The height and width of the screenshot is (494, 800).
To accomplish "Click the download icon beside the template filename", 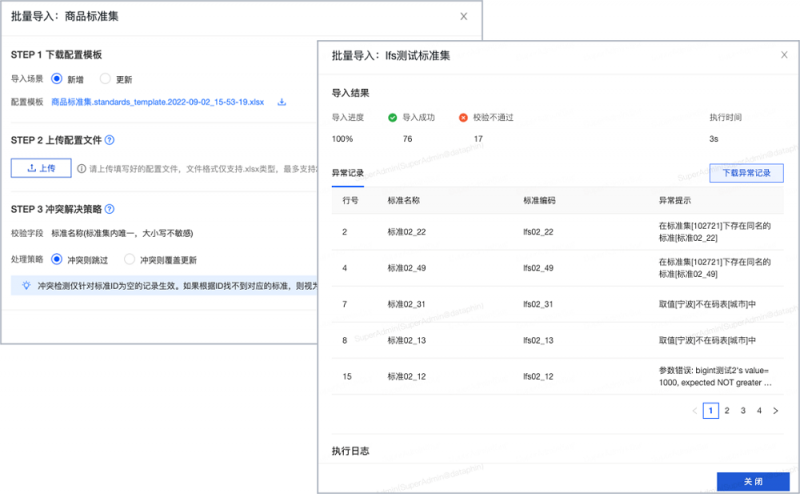I will point(282,102).
